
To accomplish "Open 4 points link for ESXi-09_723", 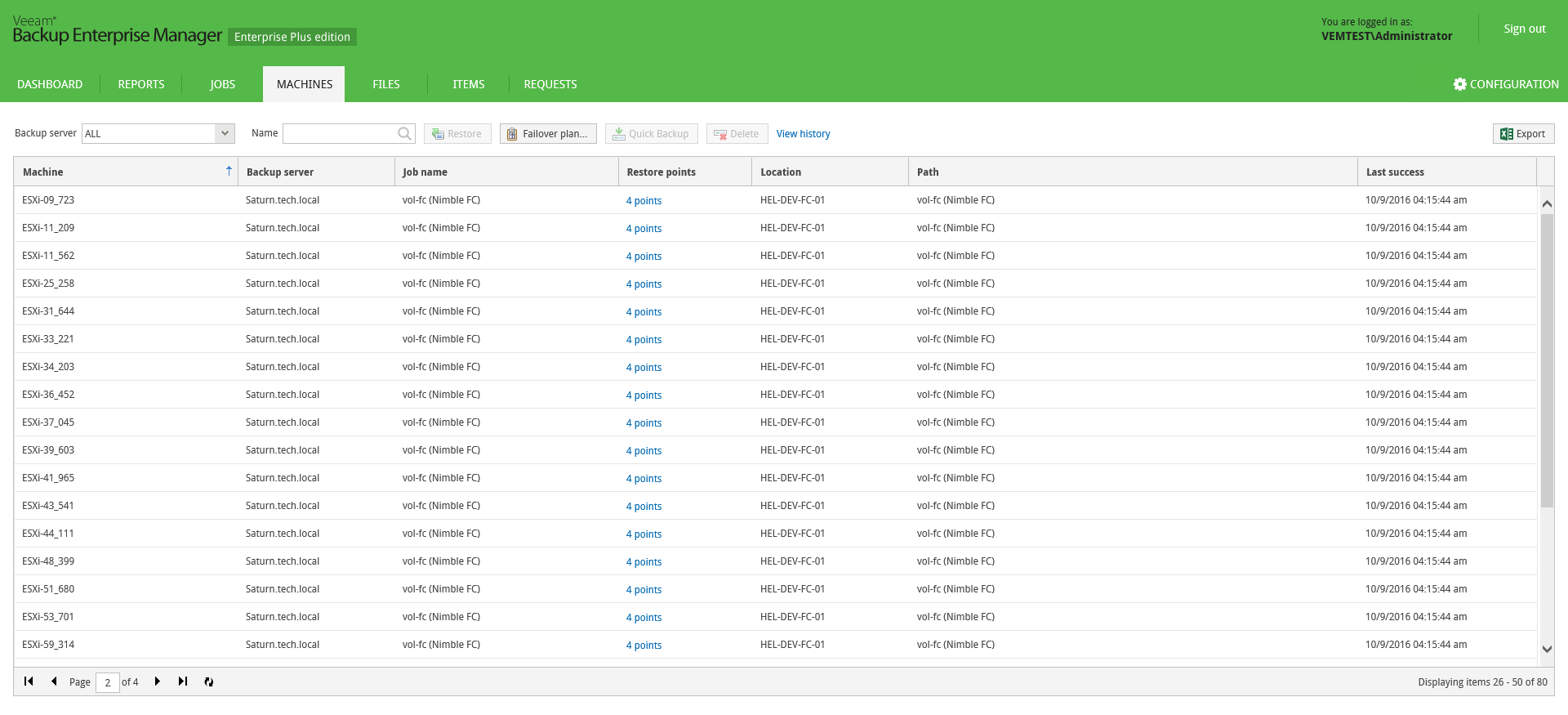I will coord(644,201).
